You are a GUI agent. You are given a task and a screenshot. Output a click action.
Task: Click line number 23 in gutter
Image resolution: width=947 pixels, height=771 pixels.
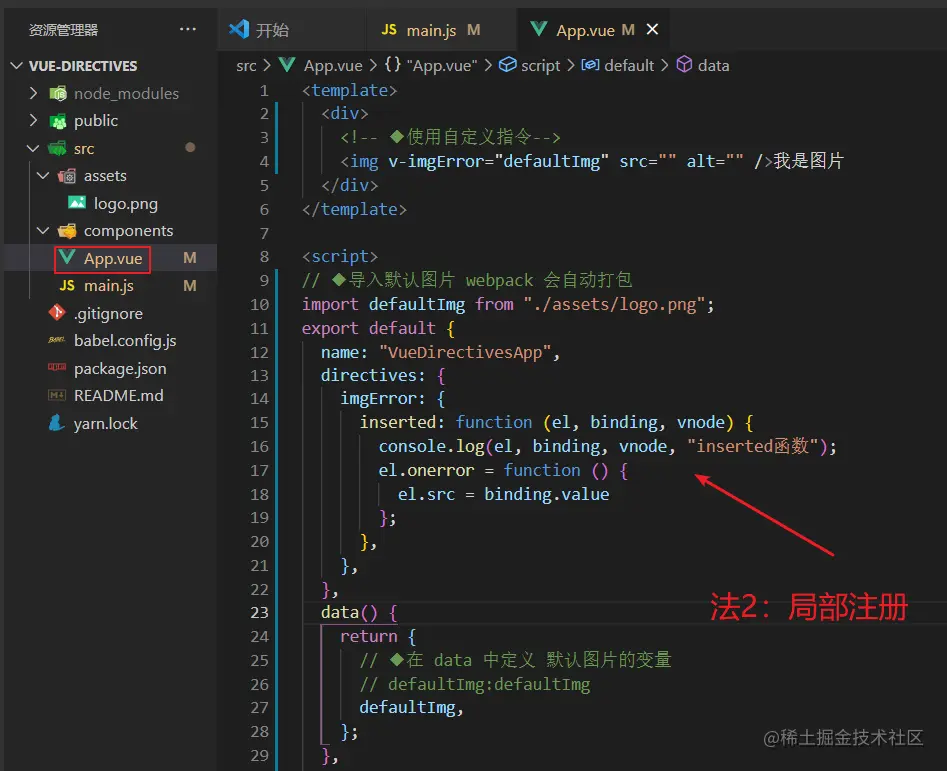tap(259, 613)
